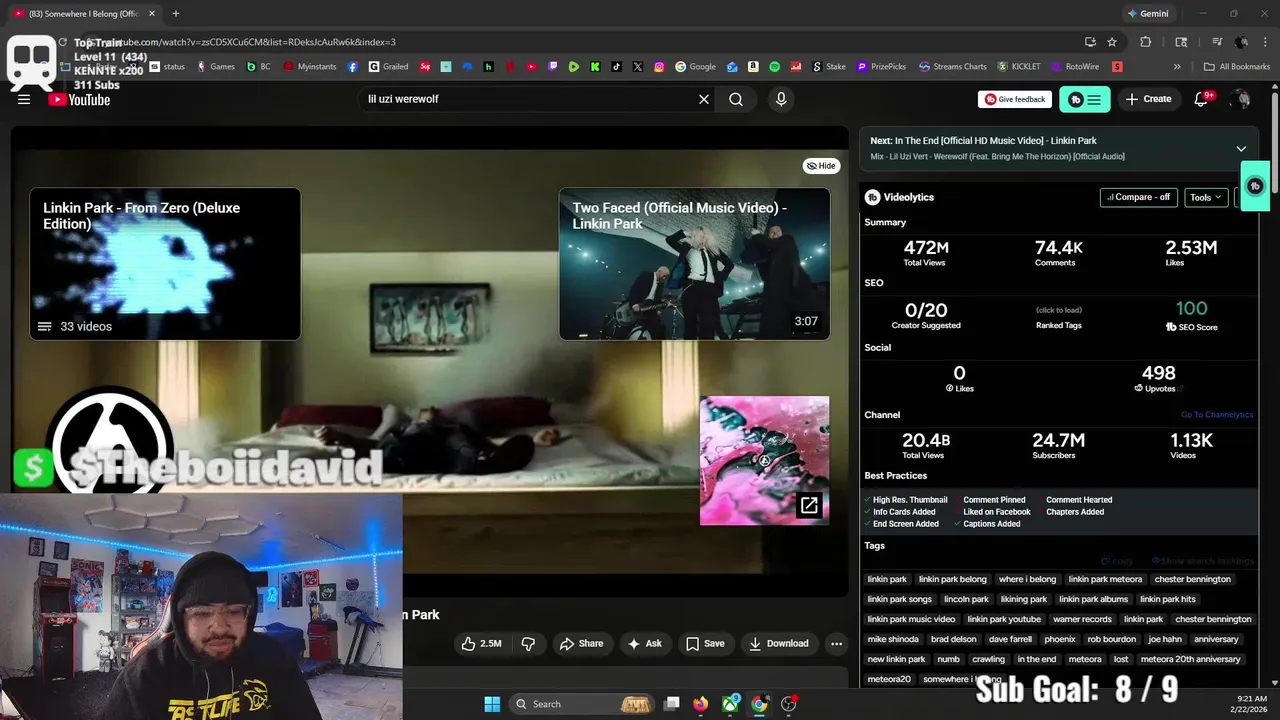
Task: Open the YouTube guide hamburger menu
Action: click(24, 99)
